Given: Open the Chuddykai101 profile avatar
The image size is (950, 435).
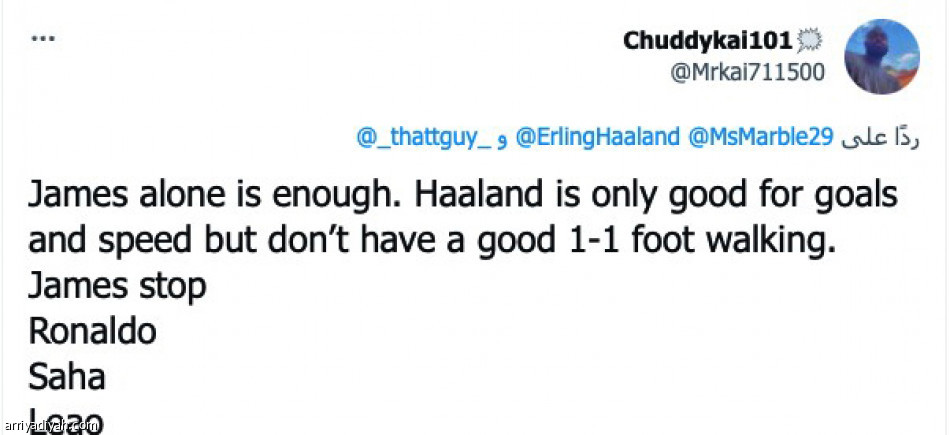Looking at the screenshot, I should coord(882,56).
